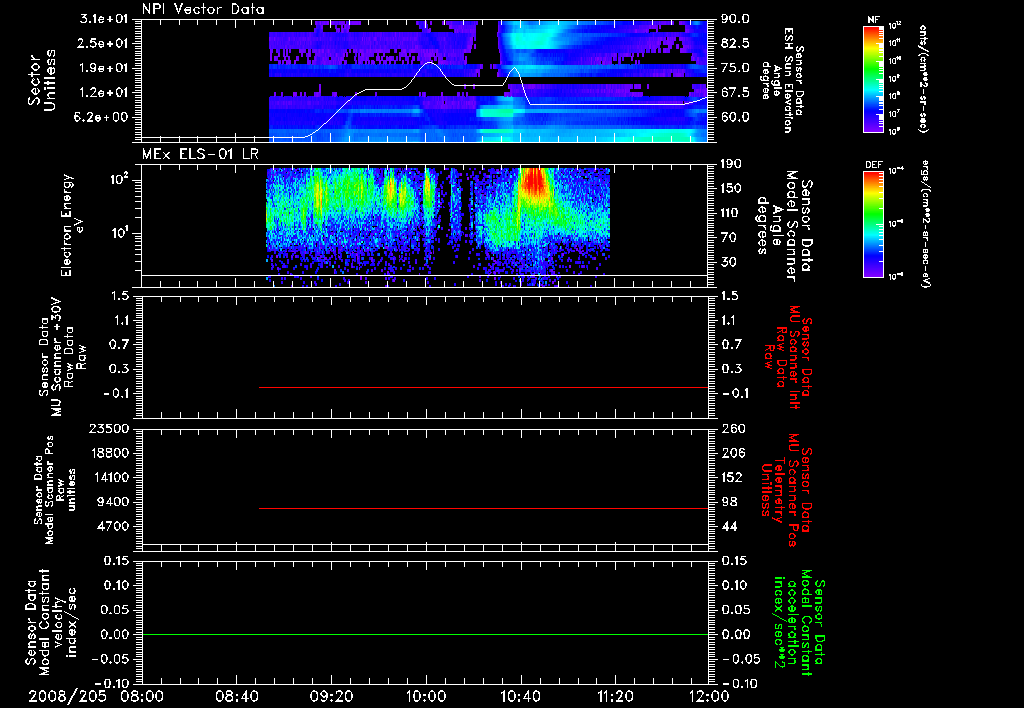
Task: Click the '98' telemetry tick label
Action: (729, 502)
